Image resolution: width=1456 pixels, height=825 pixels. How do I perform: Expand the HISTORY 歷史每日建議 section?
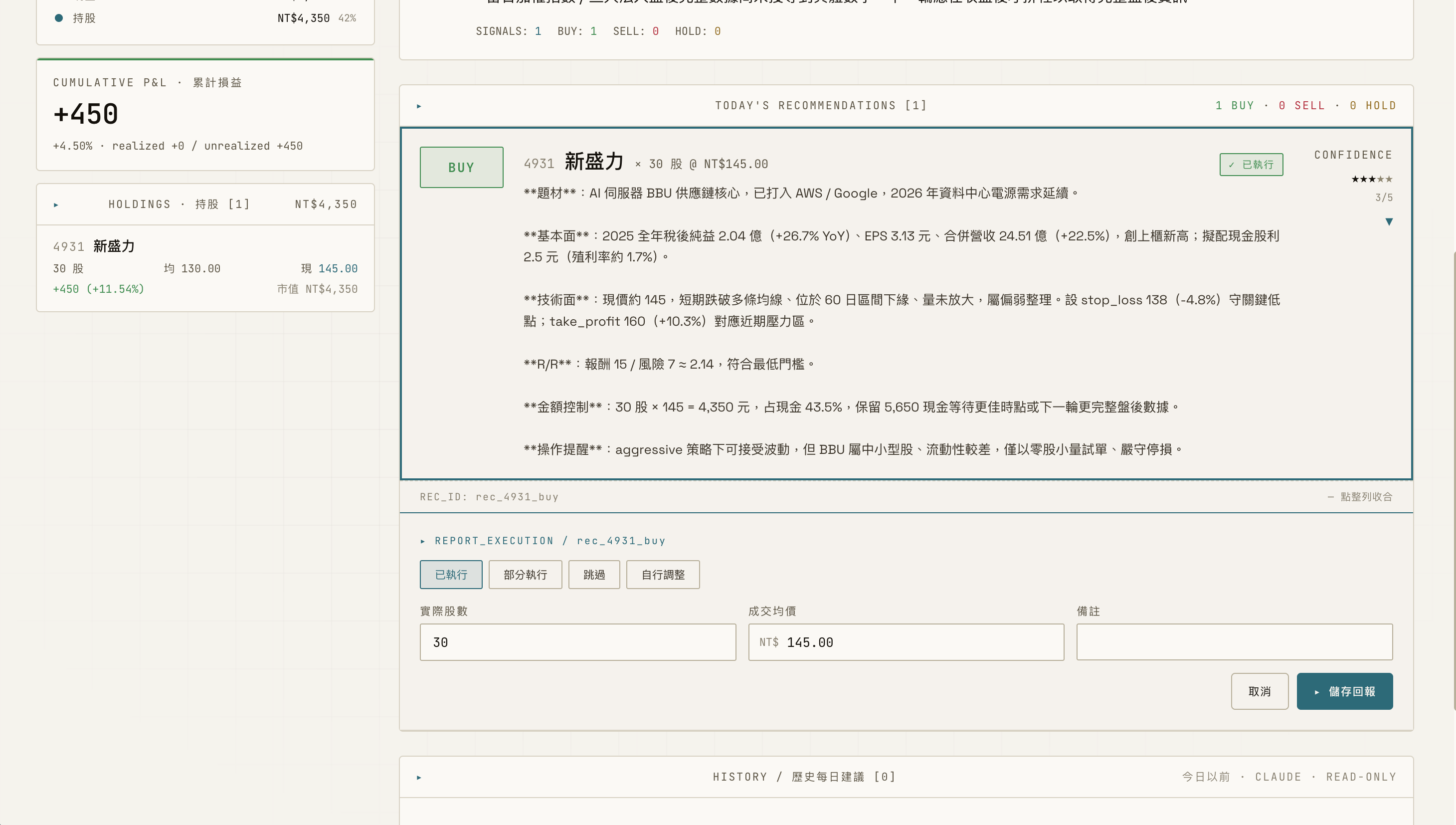click(419, 777)
